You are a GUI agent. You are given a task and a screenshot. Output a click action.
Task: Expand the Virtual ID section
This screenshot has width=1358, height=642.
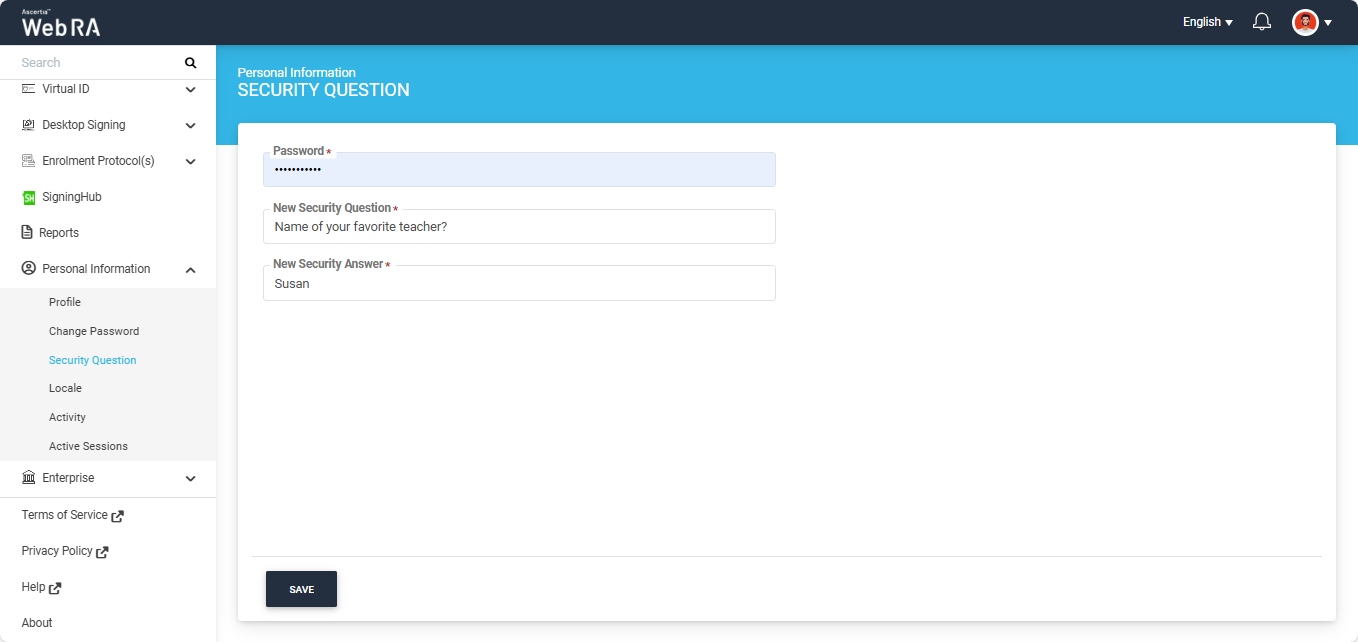pyautogui.click(x=190, y=89)
